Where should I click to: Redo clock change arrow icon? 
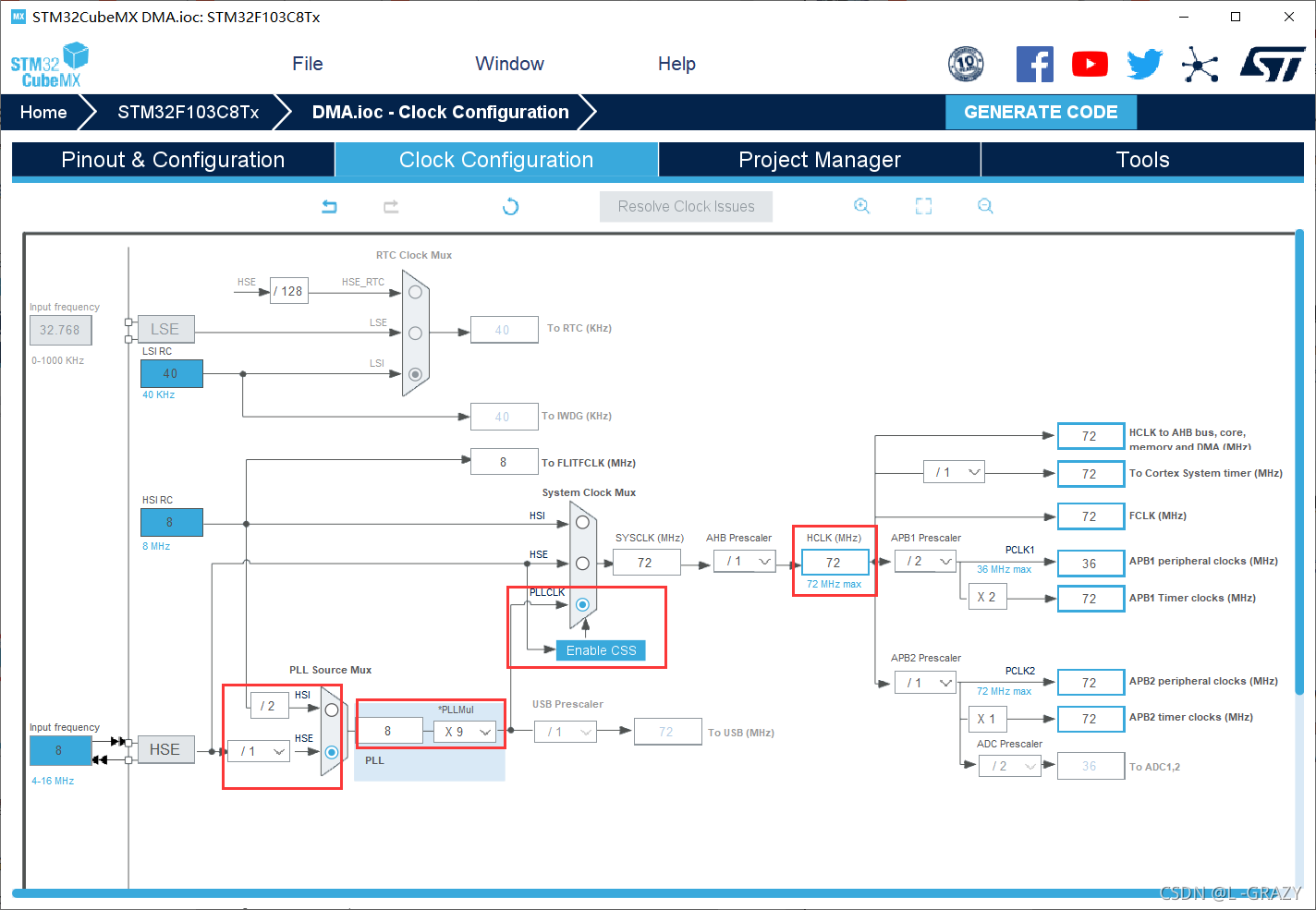[391, 206]
